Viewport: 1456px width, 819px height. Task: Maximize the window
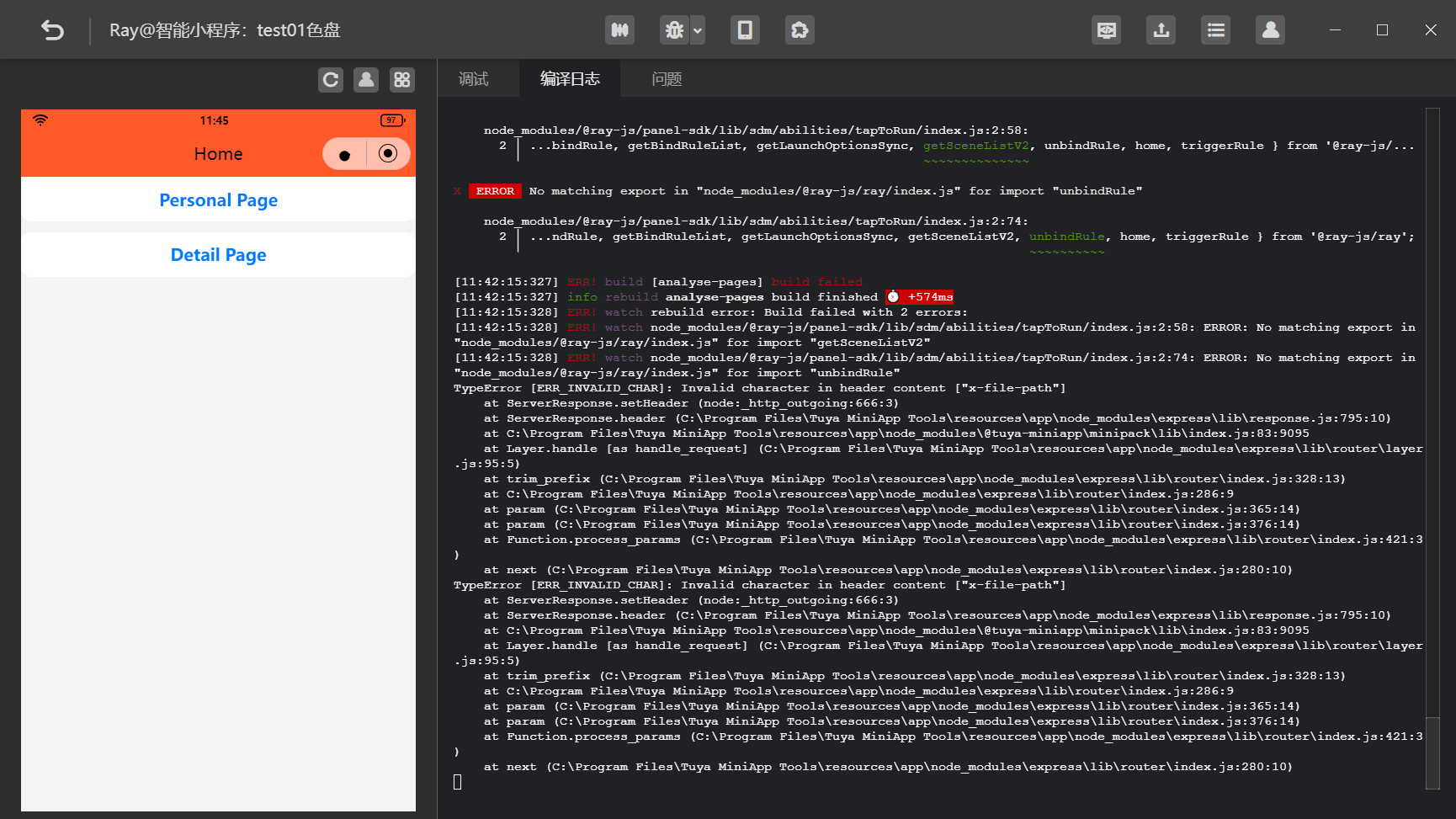pos(1382,30)
